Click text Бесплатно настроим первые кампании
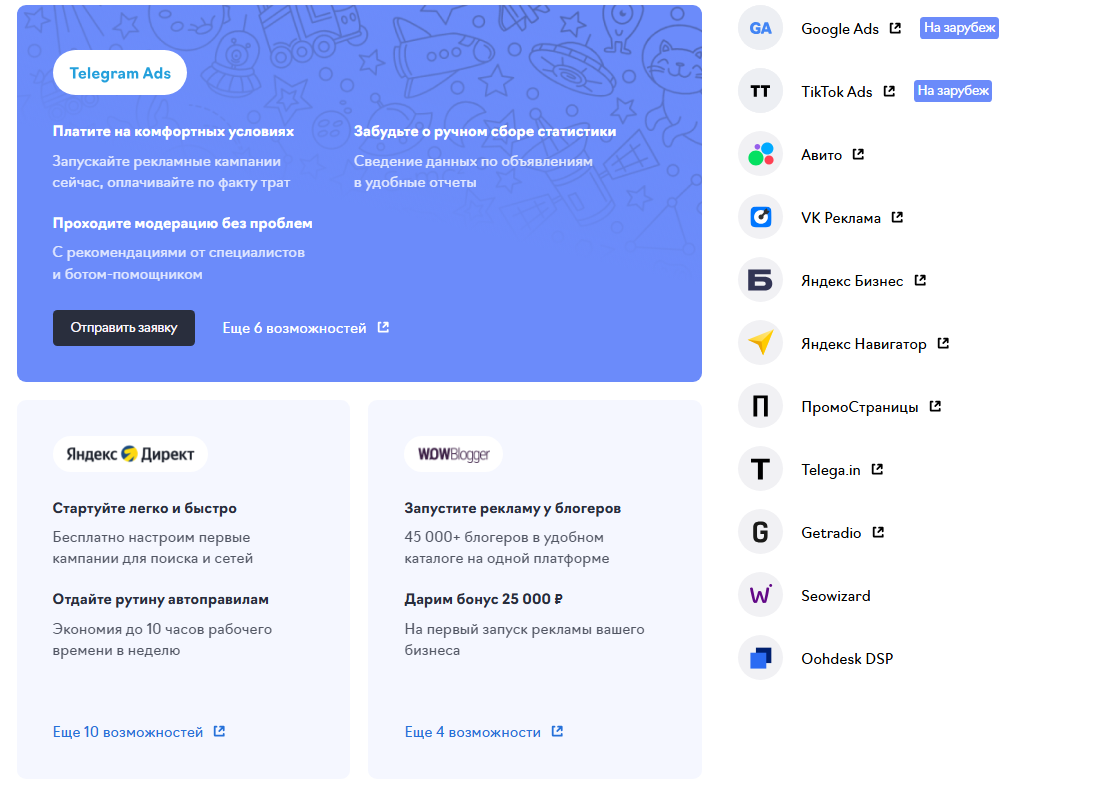The height and width of the screenshot is (788, 1100). pyautogui.click(x=152, y=548)
